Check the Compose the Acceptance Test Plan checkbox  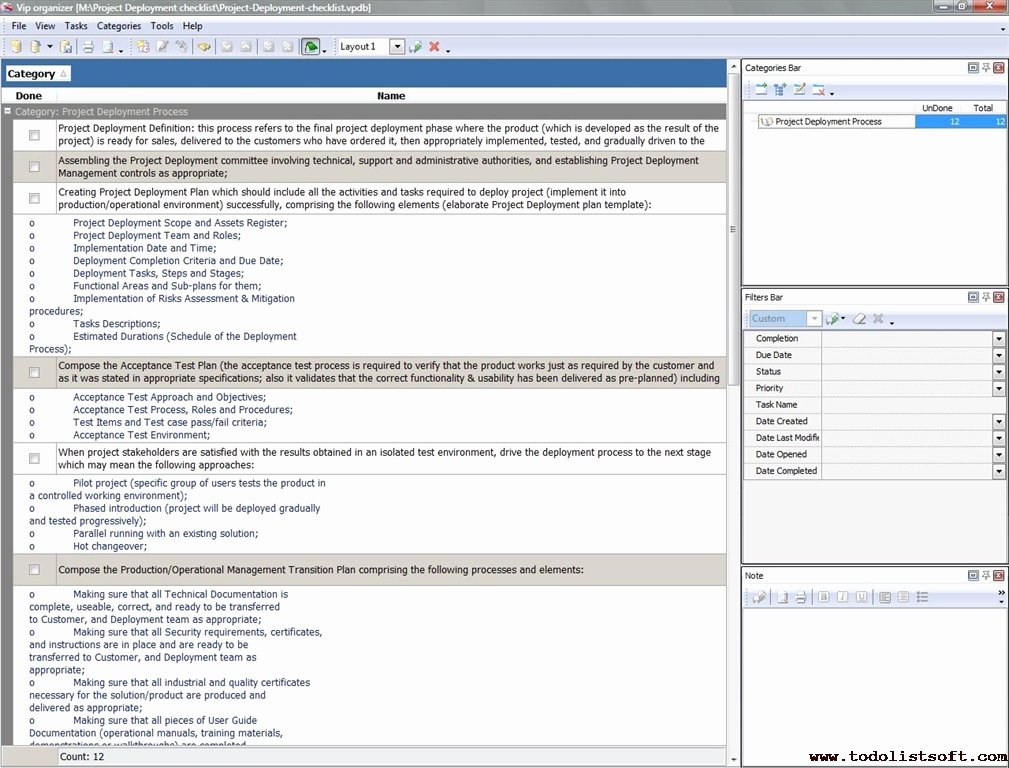click(34, 373)
